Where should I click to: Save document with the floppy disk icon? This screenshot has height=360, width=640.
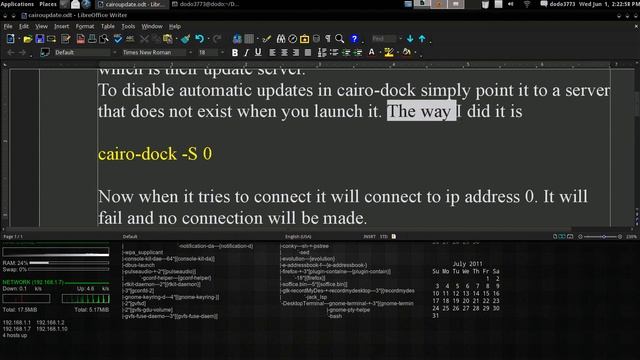point(40,39)
